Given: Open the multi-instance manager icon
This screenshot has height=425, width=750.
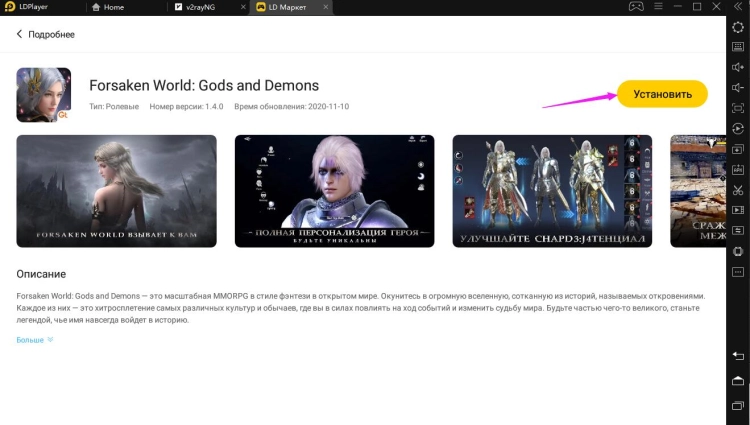Looking at the screenshot, I should [738, 149].
